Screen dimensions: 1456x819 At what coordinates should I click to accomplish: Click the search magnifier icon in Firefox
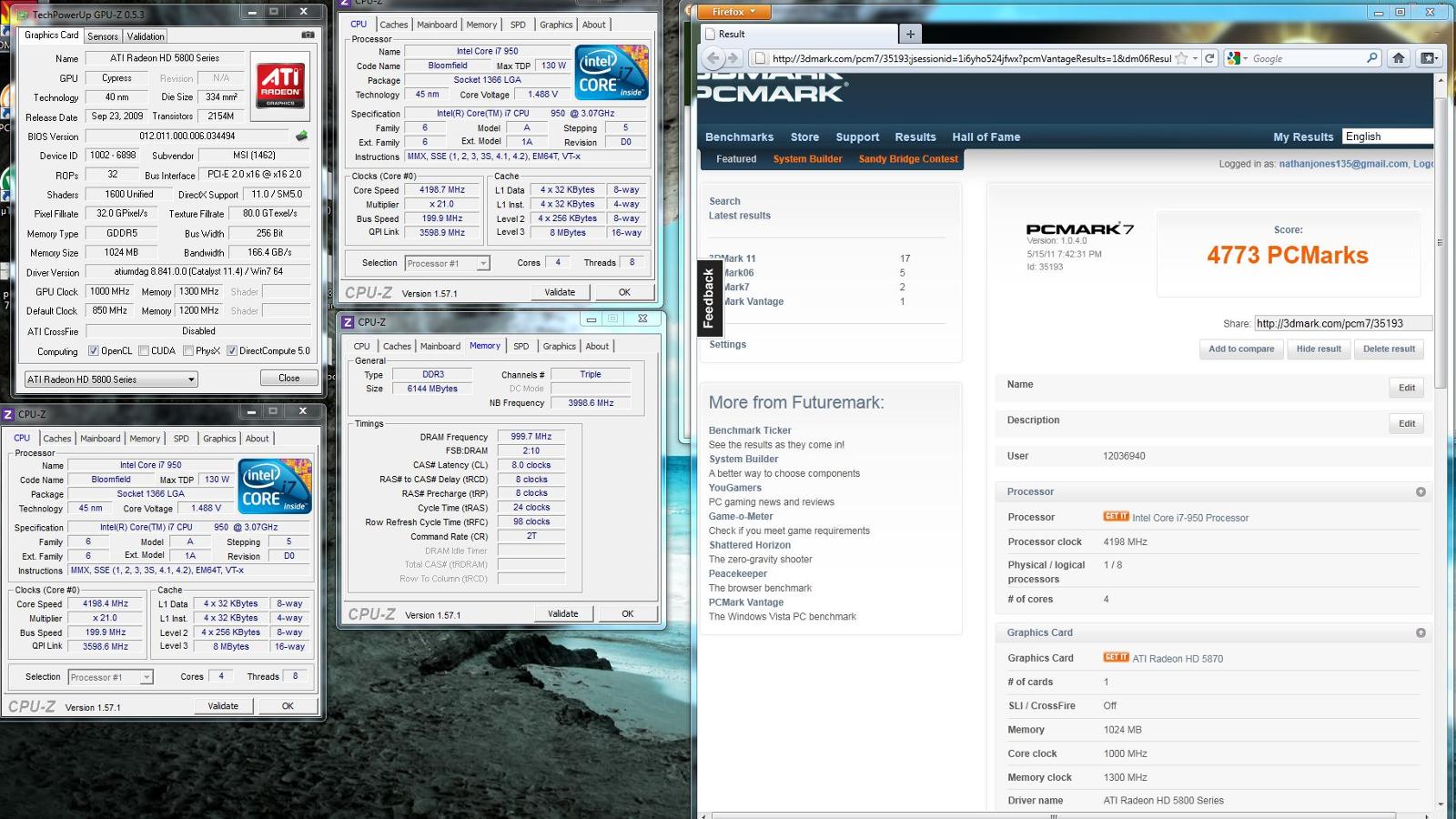pyautogui.click(x=1372, y=58)
